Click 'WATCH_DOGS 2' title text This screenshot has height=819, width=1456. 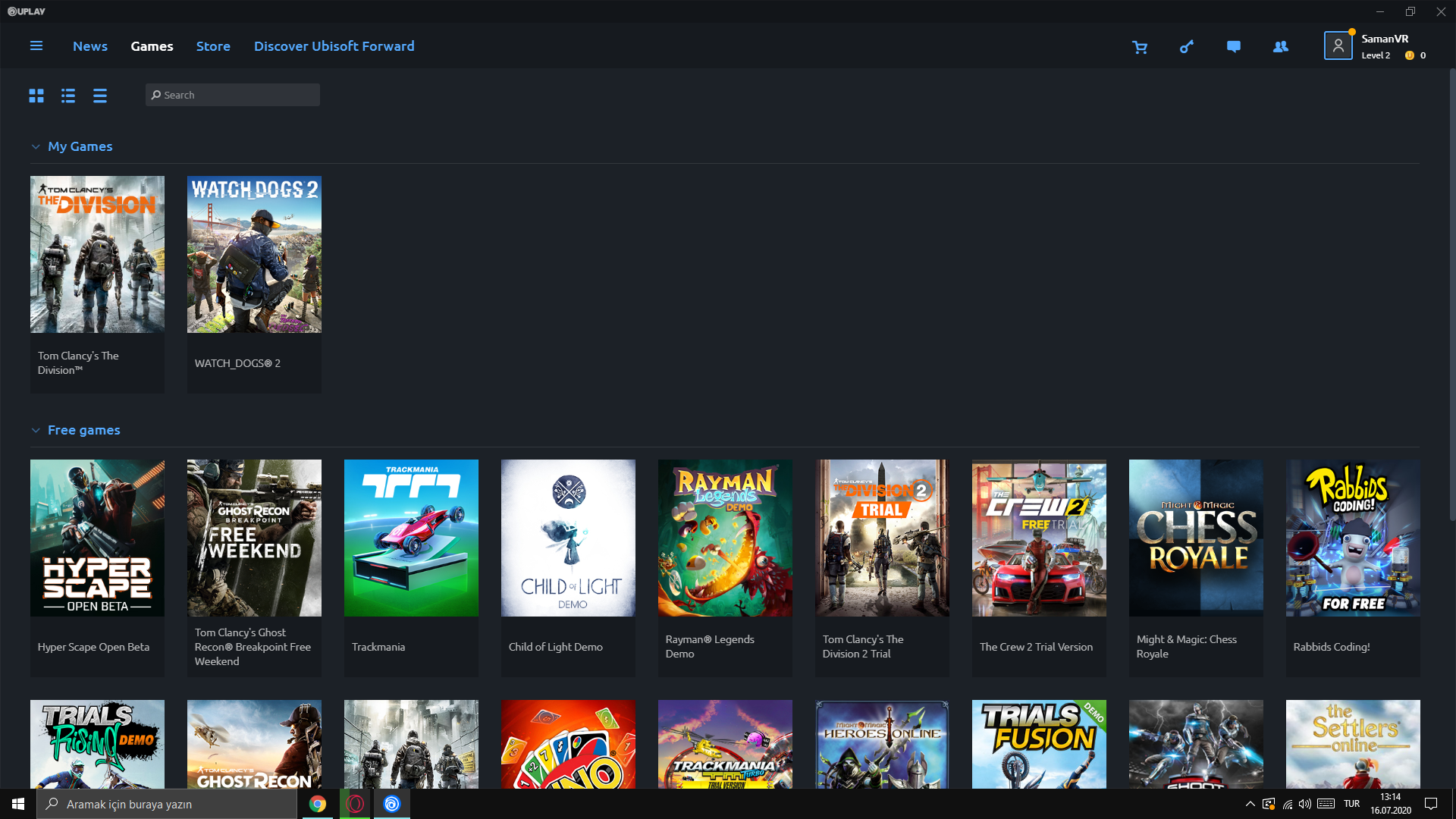coord(237,363)
